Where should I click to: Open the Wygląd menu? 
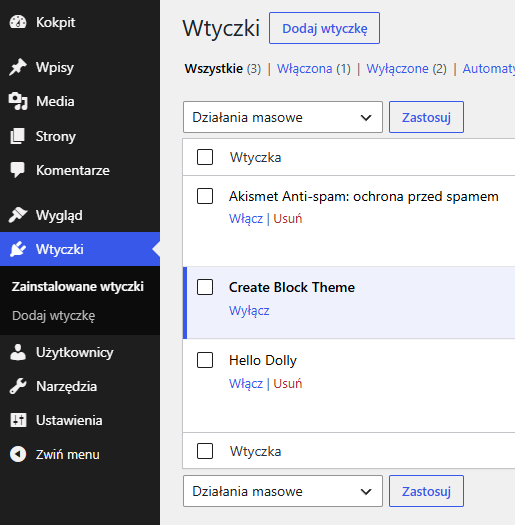coord(80,215)
